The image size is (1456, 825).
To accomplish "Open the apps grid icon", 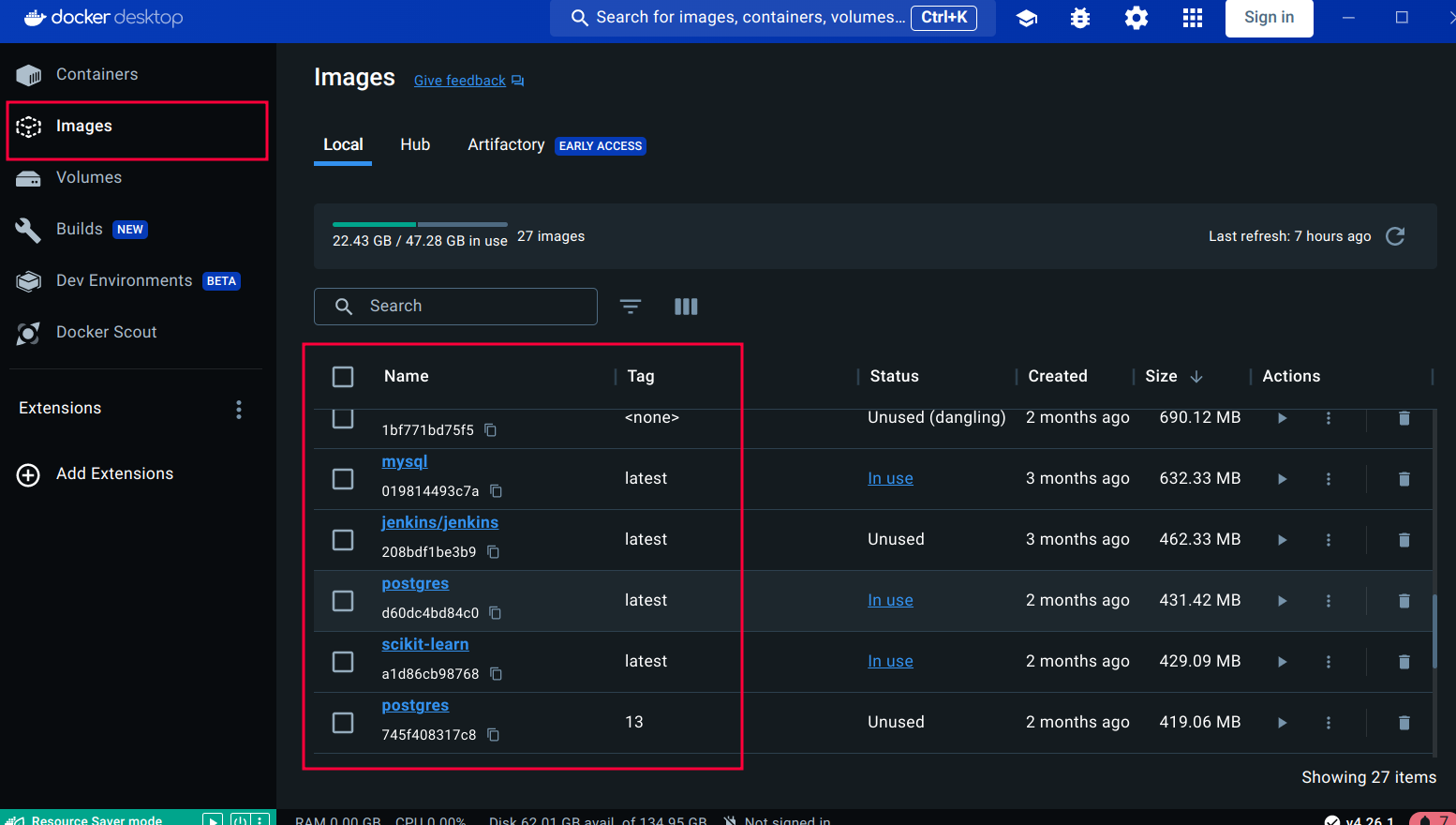I will 1192,18.
